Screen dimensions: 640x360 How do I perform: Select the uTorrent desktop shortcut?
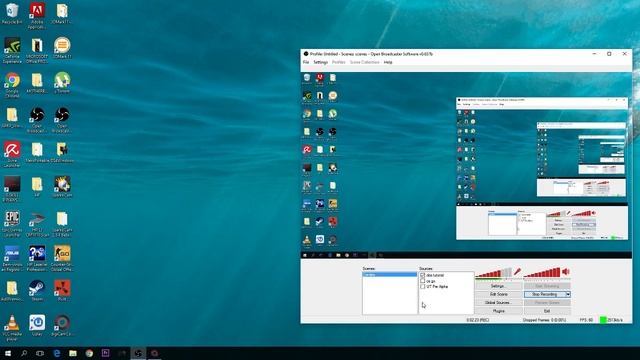click(x=62, y=82)
